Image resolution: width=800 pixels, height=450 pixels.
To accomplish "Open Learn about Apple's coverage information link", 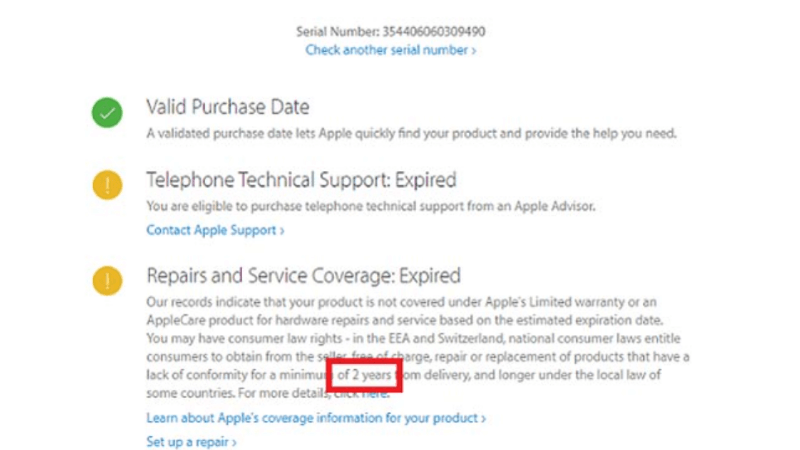I will pyautogui.click(x=311, y=418).
